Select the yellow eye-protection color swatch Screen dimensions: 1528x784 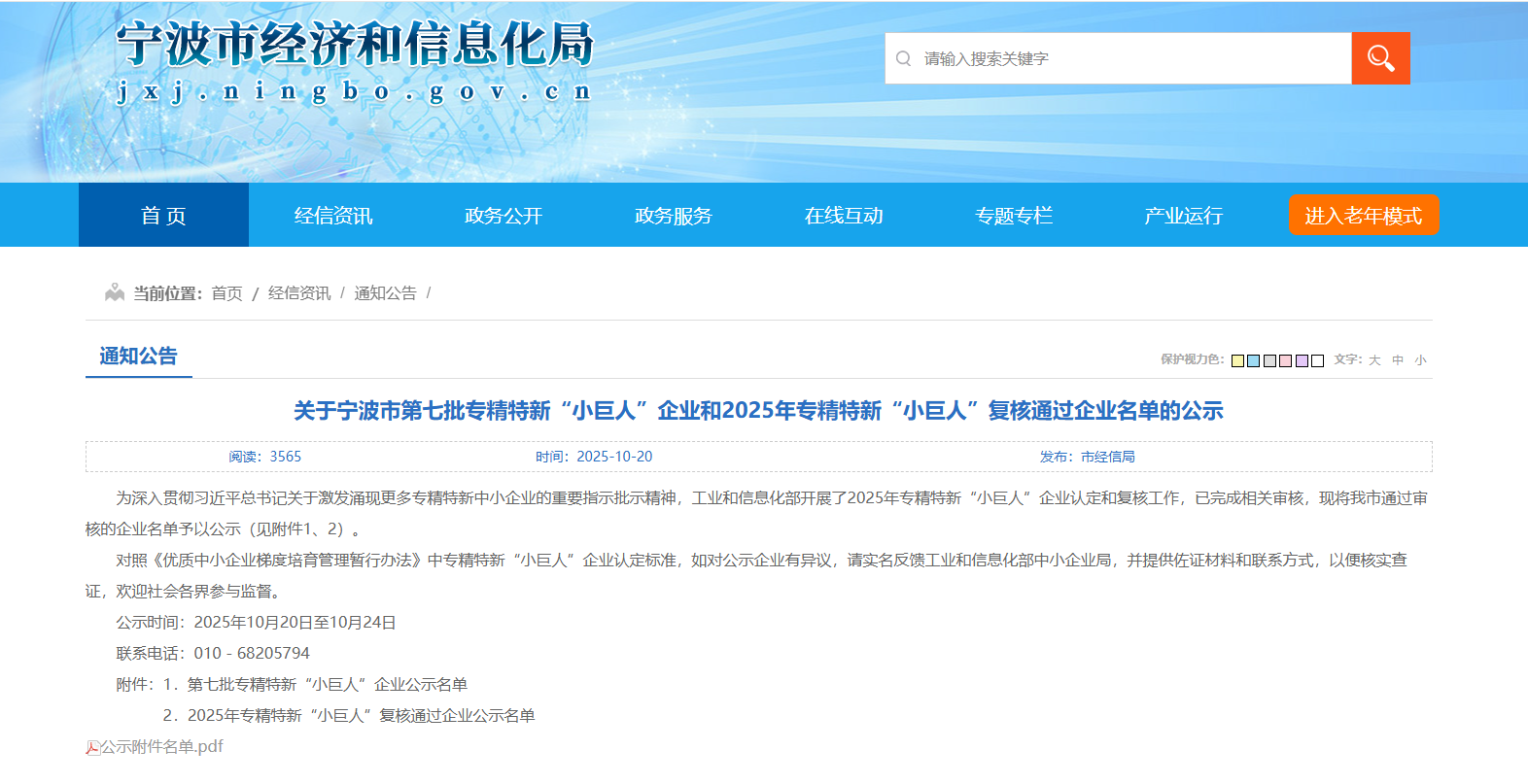1237,360
